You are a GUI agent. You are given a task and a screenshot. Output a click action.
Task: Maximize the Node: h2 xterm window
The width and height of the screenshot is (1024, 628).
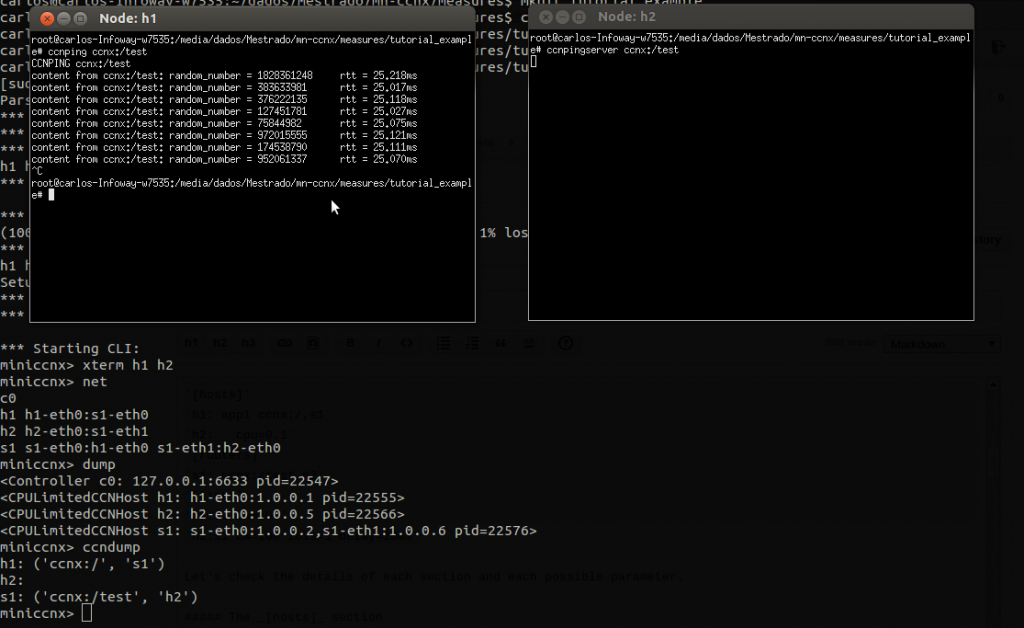(581, 18)
